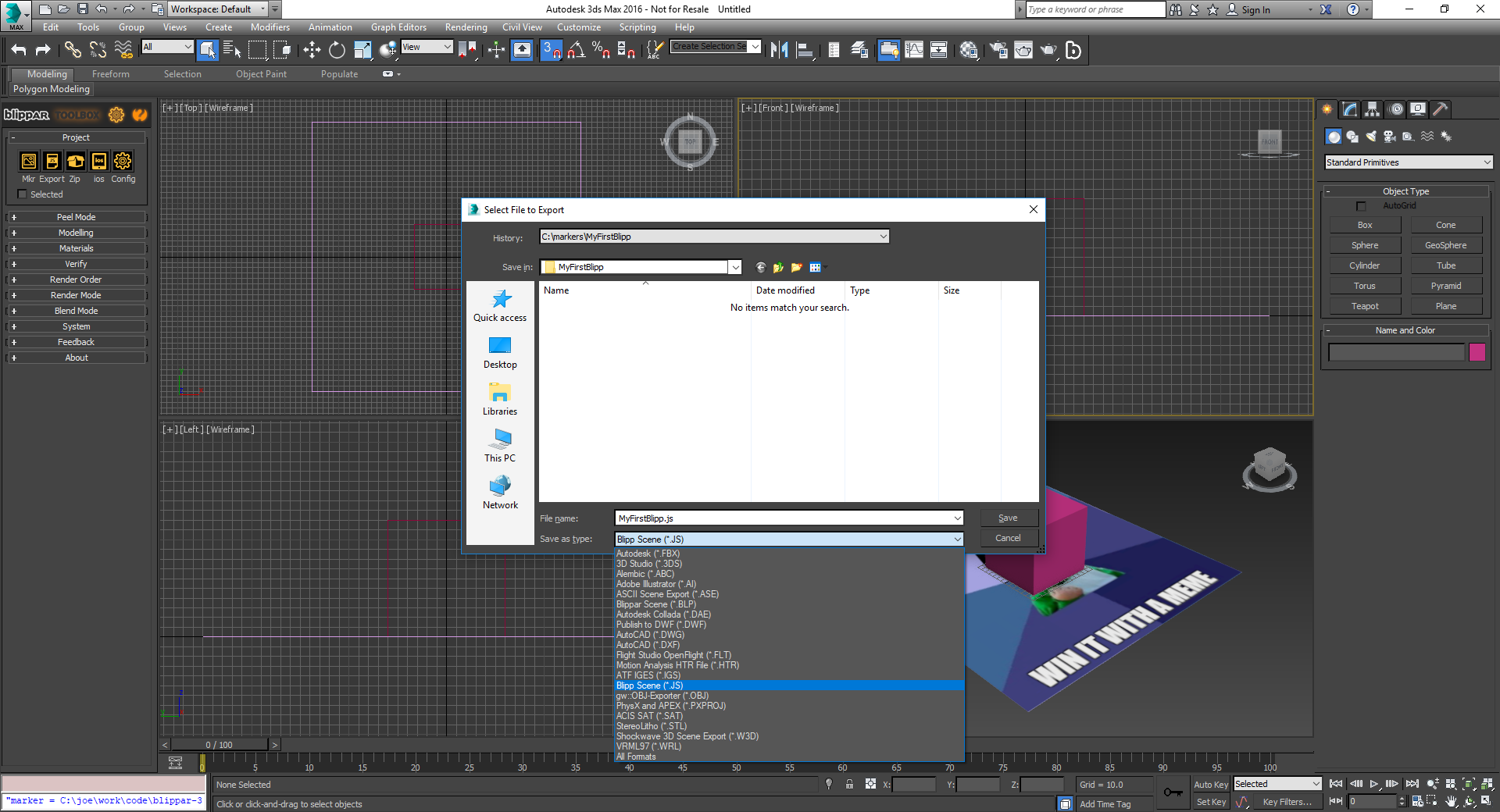The width and height of the screenshot is (1500, 812).
Task: Open the Workspace Default dropdown
Action: pos(218,9)
